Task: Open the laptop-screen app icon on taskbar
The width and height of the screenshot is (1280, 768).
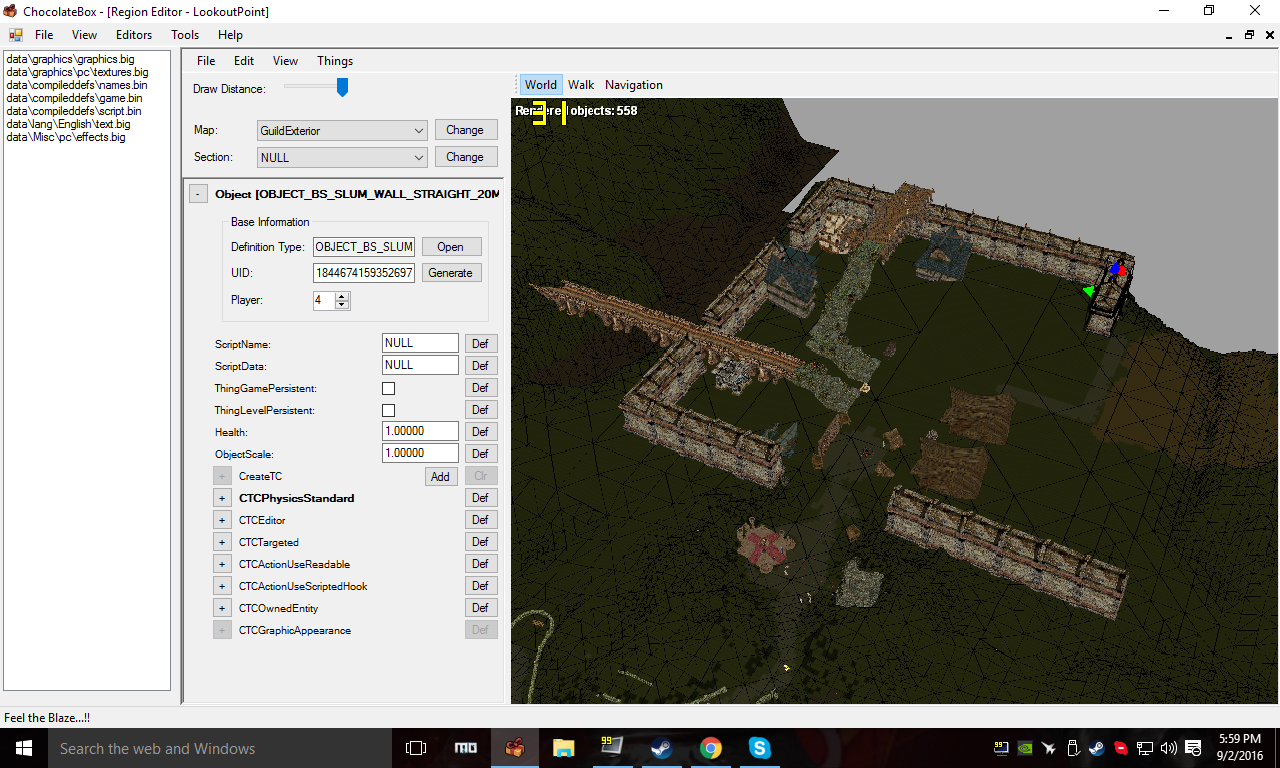Action: point(612,748)
